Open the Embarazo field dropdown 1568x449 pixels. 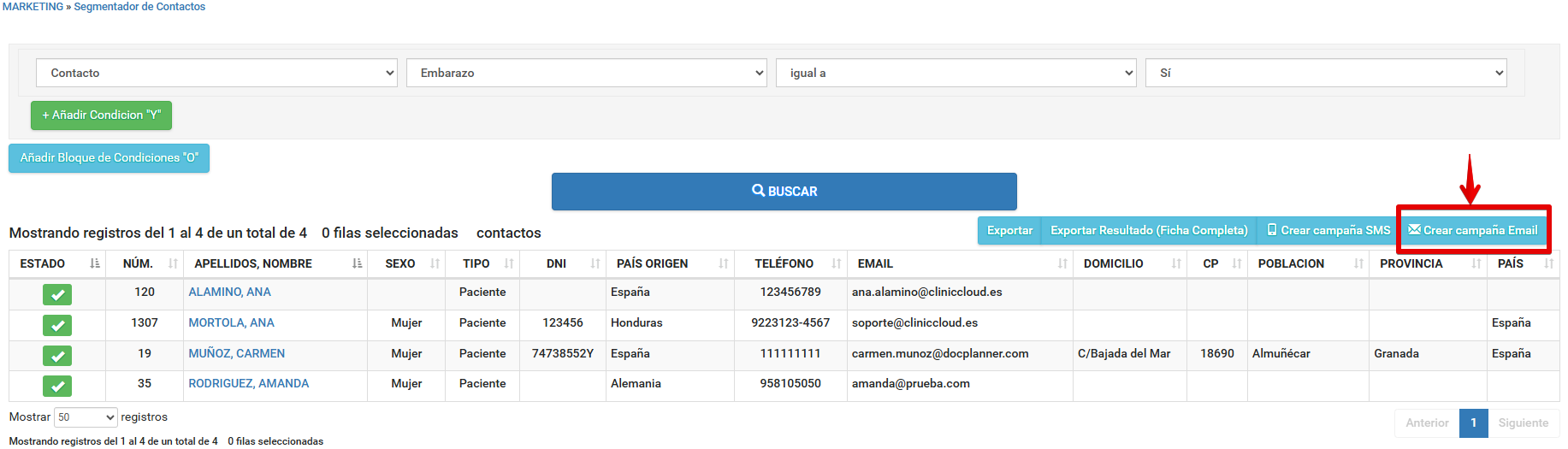click(586, 74)
